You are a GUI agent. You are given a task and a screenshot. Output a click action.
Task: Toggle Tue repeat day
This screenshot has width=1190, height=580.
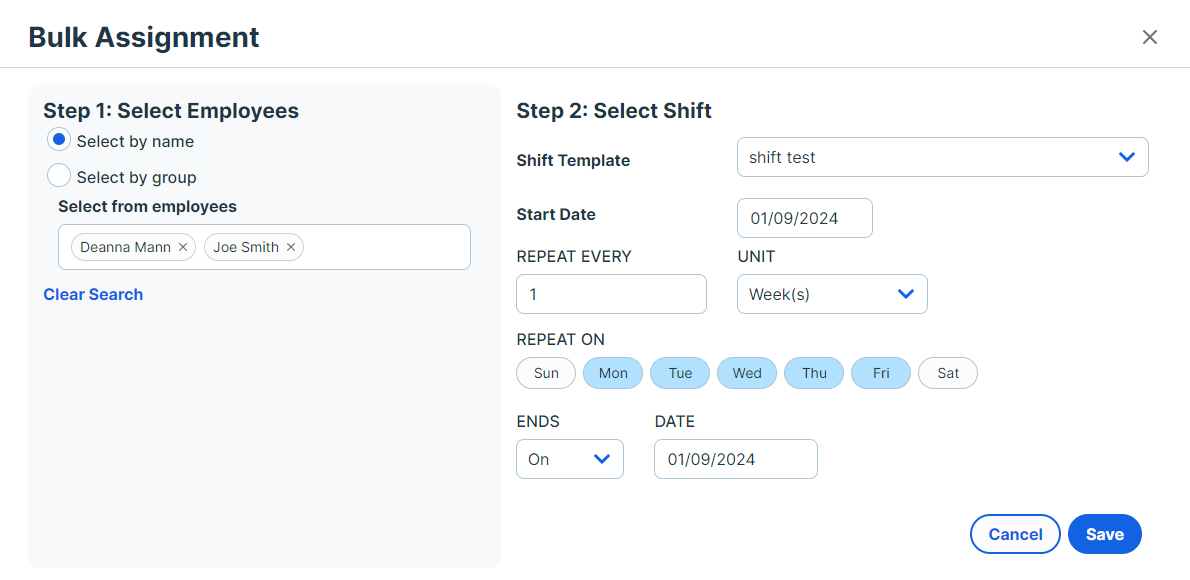pos(680,374)
